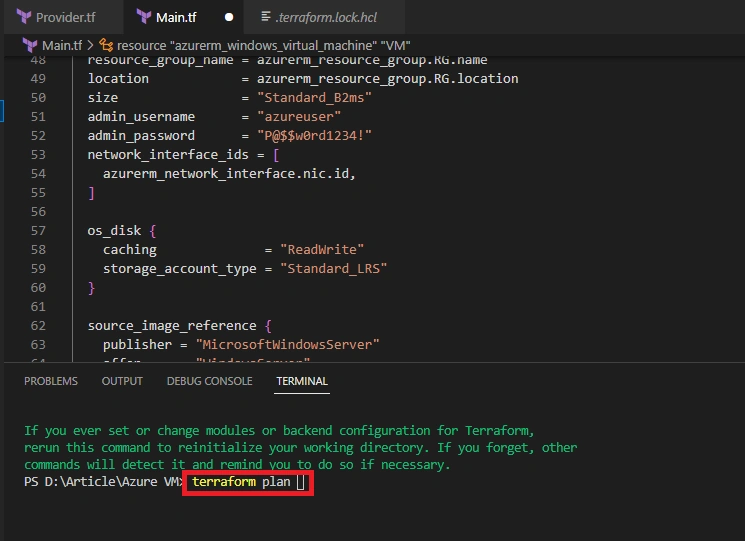This screenshot has width=745, height=541.
Task: Click line number 57 in the gutter
Action: (x=38, y=231)
